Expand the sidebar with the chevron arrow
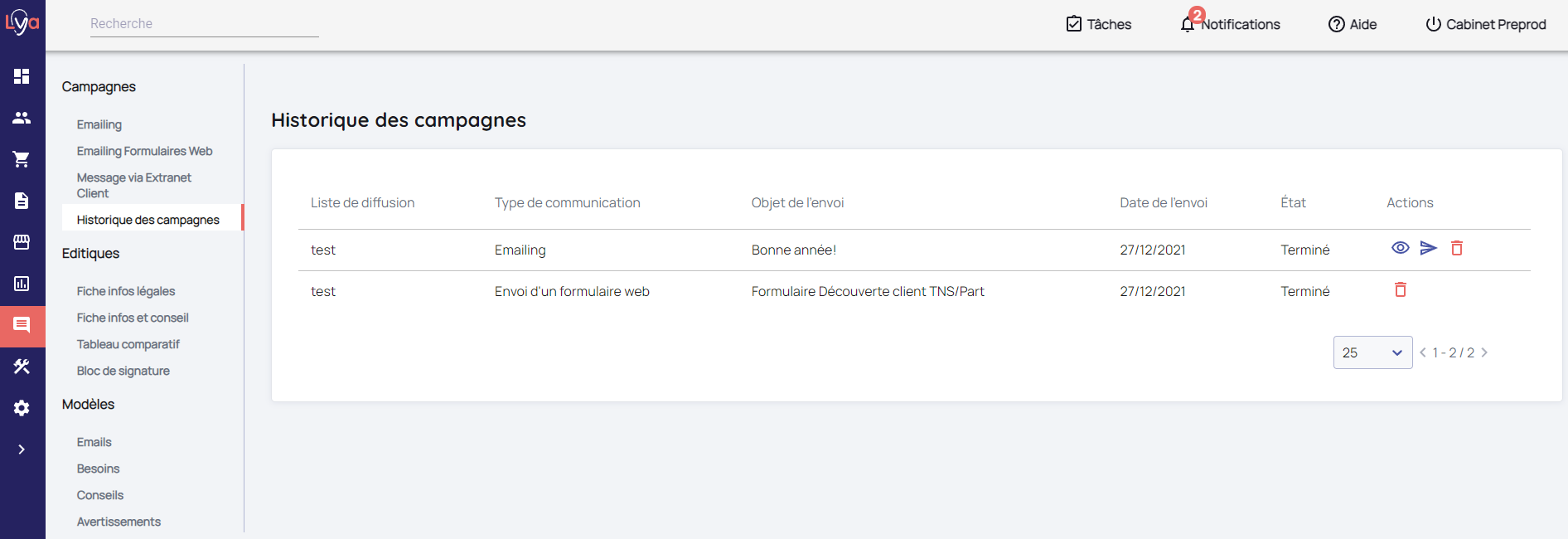The image size is (1568, 539). point(22,449)
